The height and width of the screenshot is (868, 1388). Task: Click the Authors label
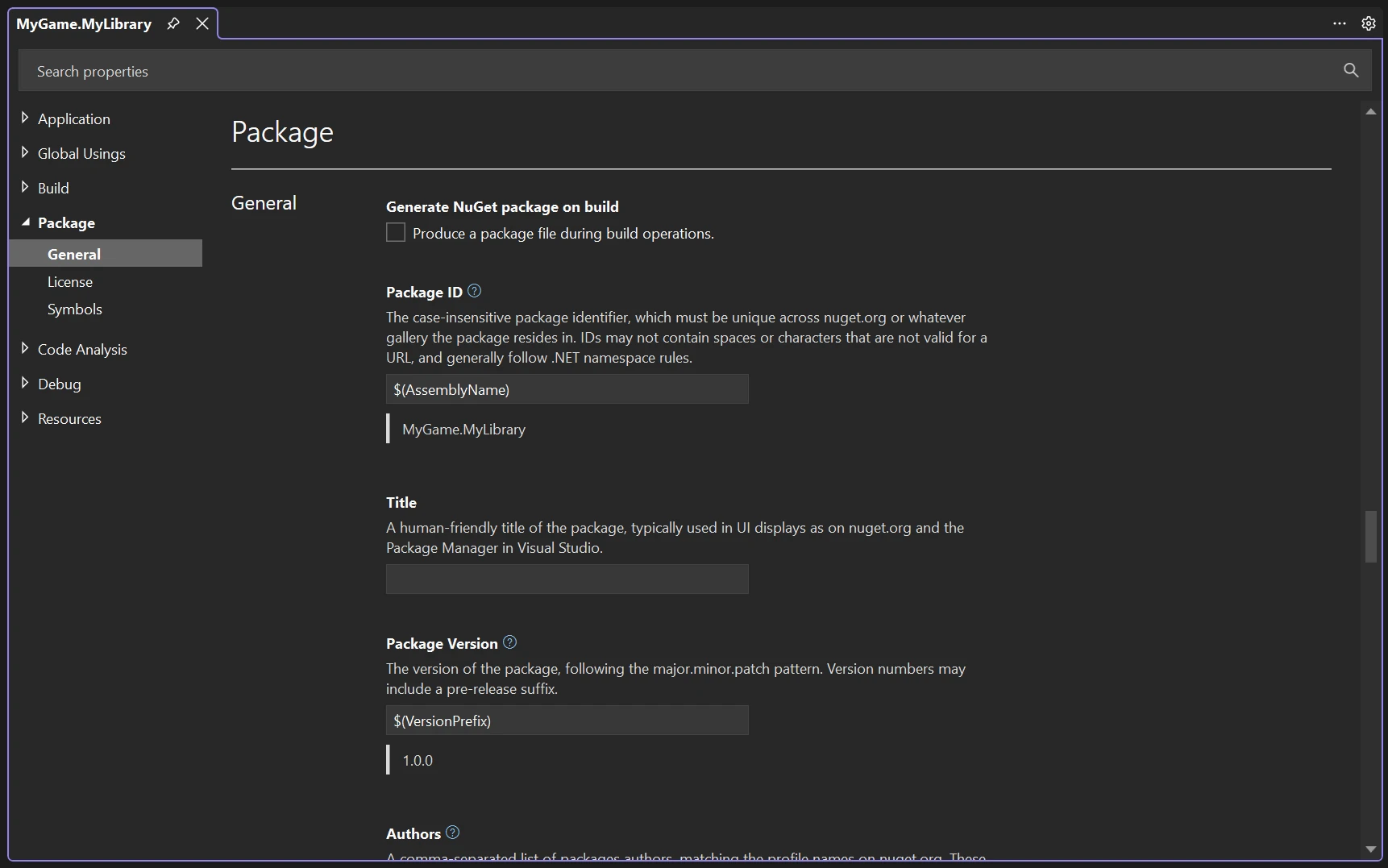(x=413, y=834)
